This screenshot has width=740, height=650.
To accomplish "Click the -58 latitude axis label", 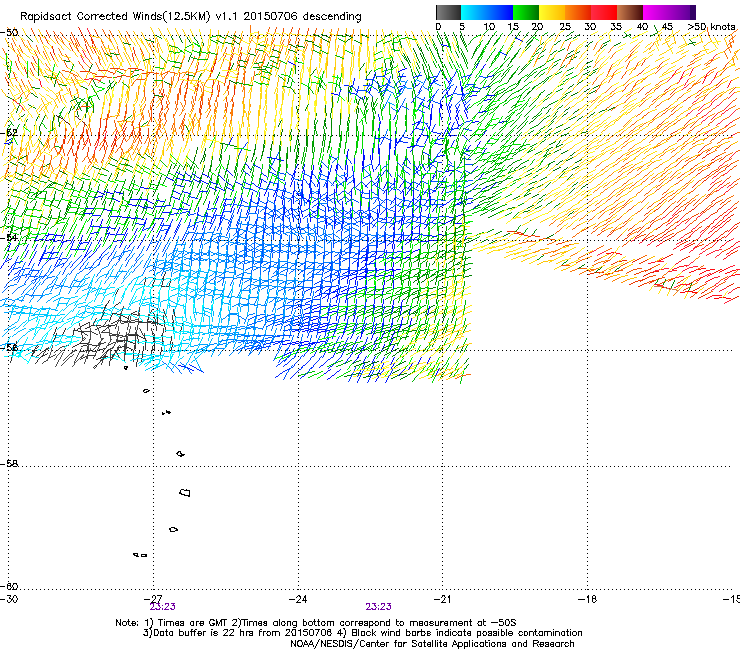I will click(x=9, y=464).
